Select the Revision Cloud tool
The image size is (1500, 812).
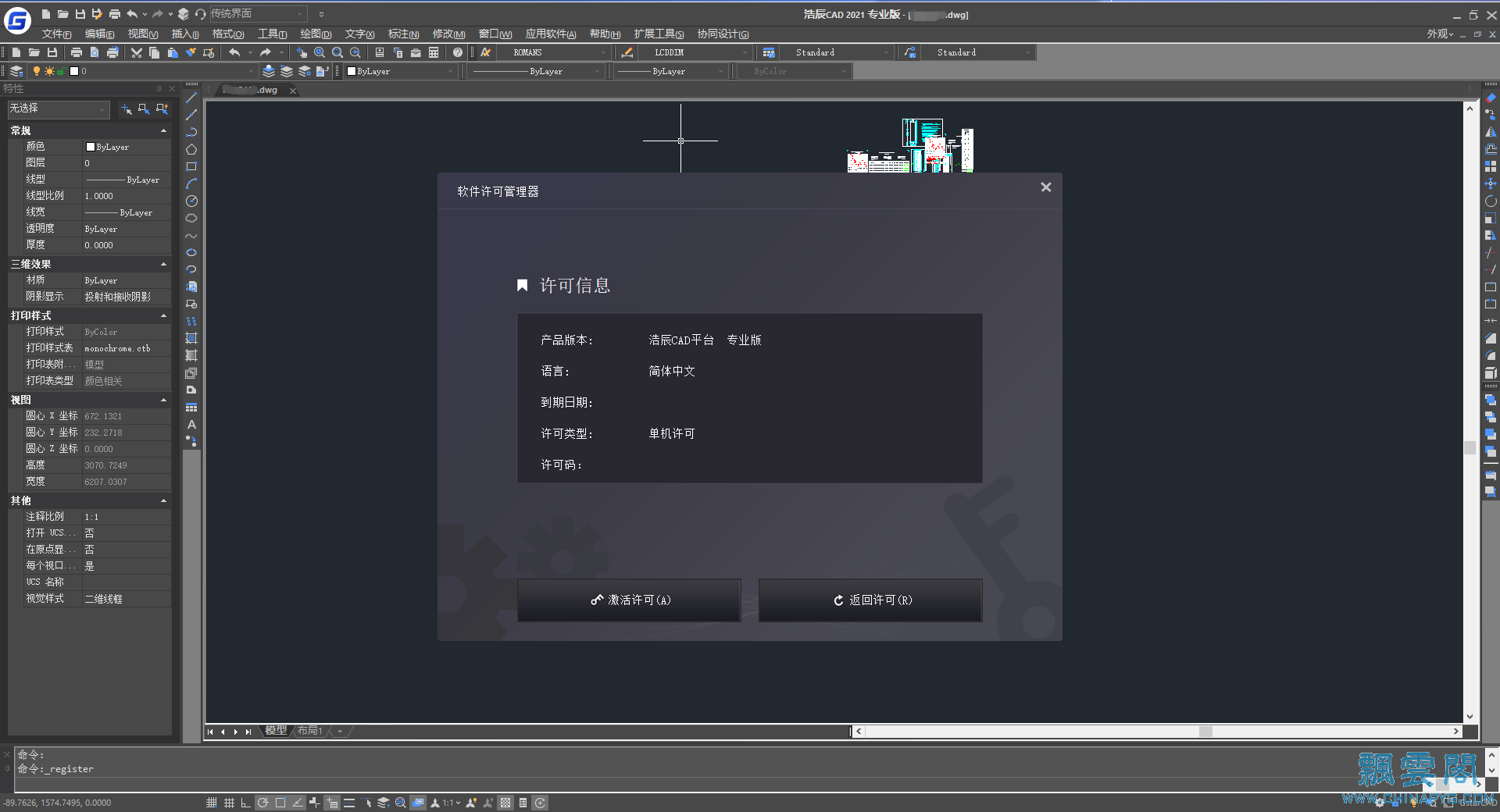(x=191, y=218)
